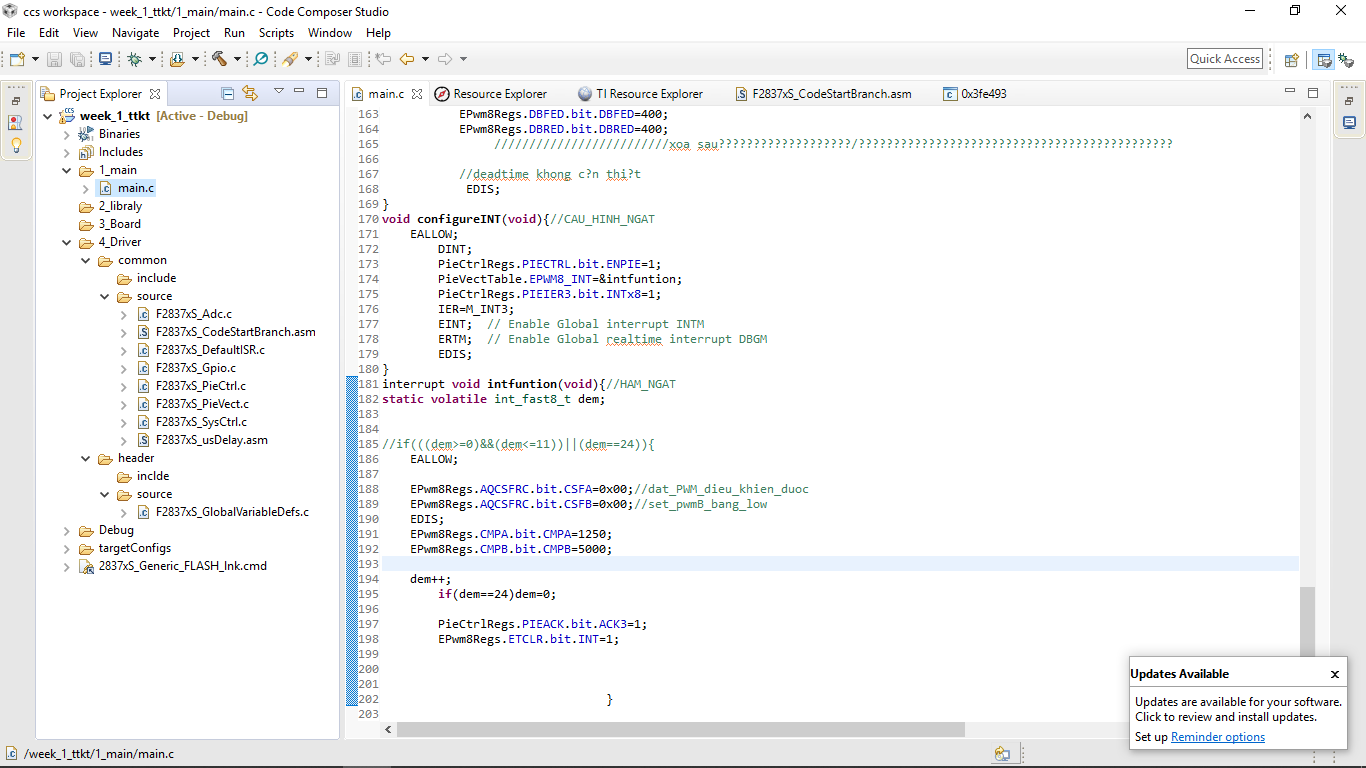Viewport: 1366px width, 768px height.
Task: Click the Save toolbar icon
Action: [x=54, y=59]
